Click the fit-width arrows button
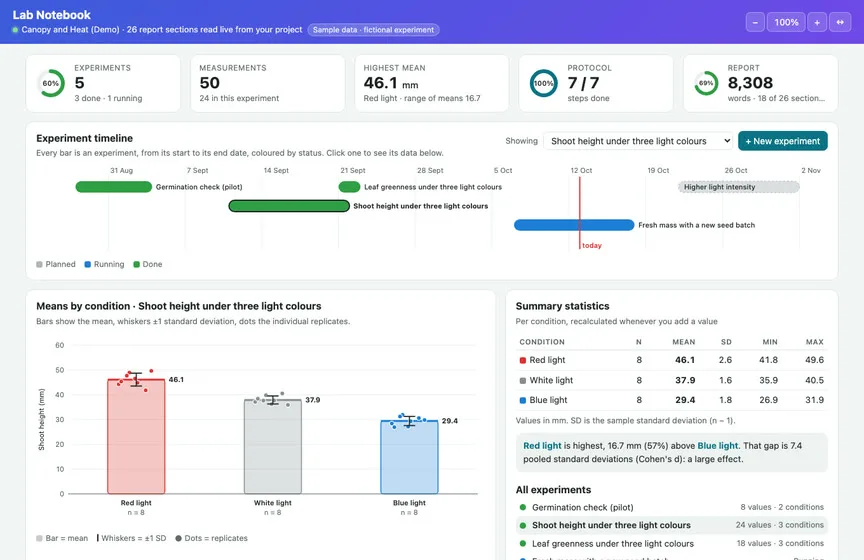Screen dimensions: 864x560 pyautogui.click(x=840, y=22)
